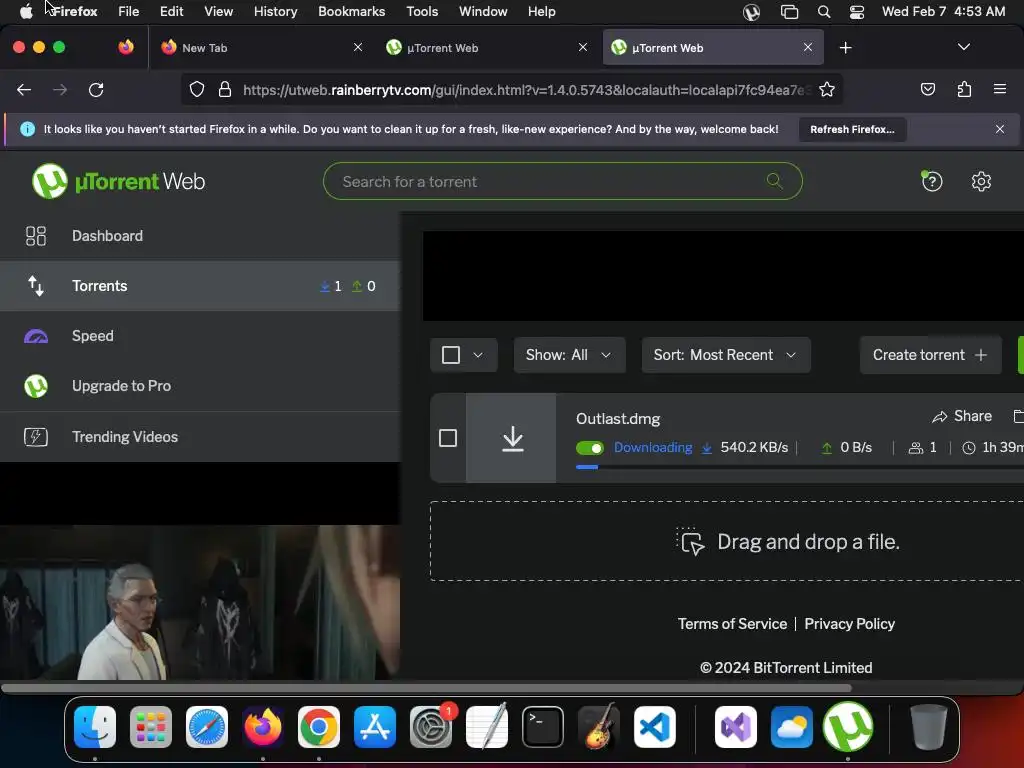Close the active µTorrent Web tab
This screenshot has width=1024, height=768.
pos(808,48)
